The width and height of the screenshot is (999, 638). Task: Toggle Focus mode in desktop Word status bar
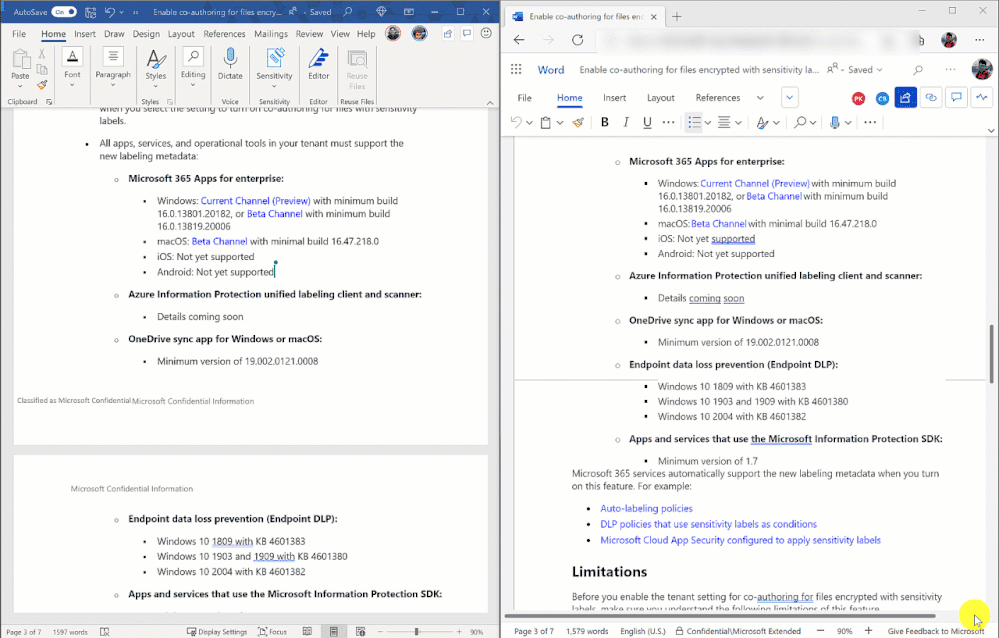pyautogui.click(x=272, y=632)
